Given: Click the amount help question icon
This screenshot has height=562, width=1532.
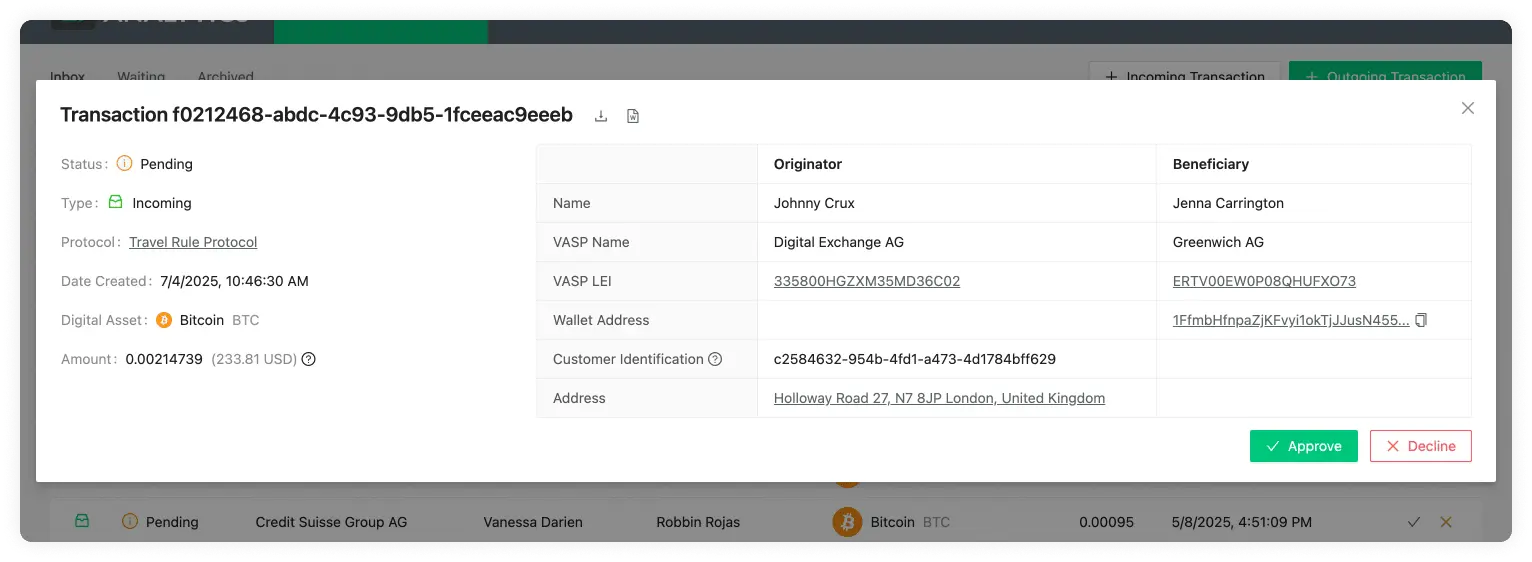Looking at the screenshot, I should point(309,359).
